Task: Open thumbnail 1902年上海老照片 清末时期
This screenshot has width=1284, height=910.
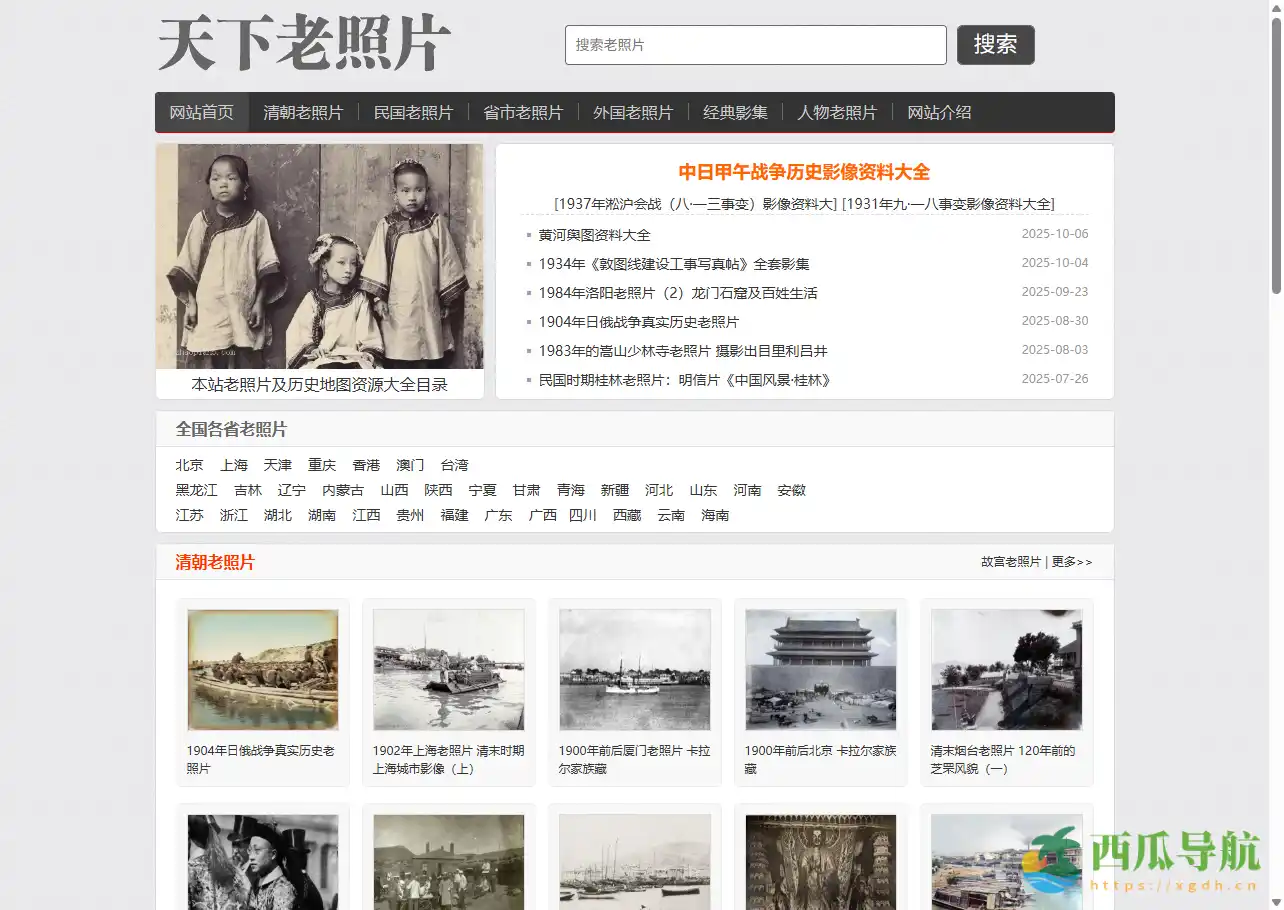Action: [x=448, y=670]
